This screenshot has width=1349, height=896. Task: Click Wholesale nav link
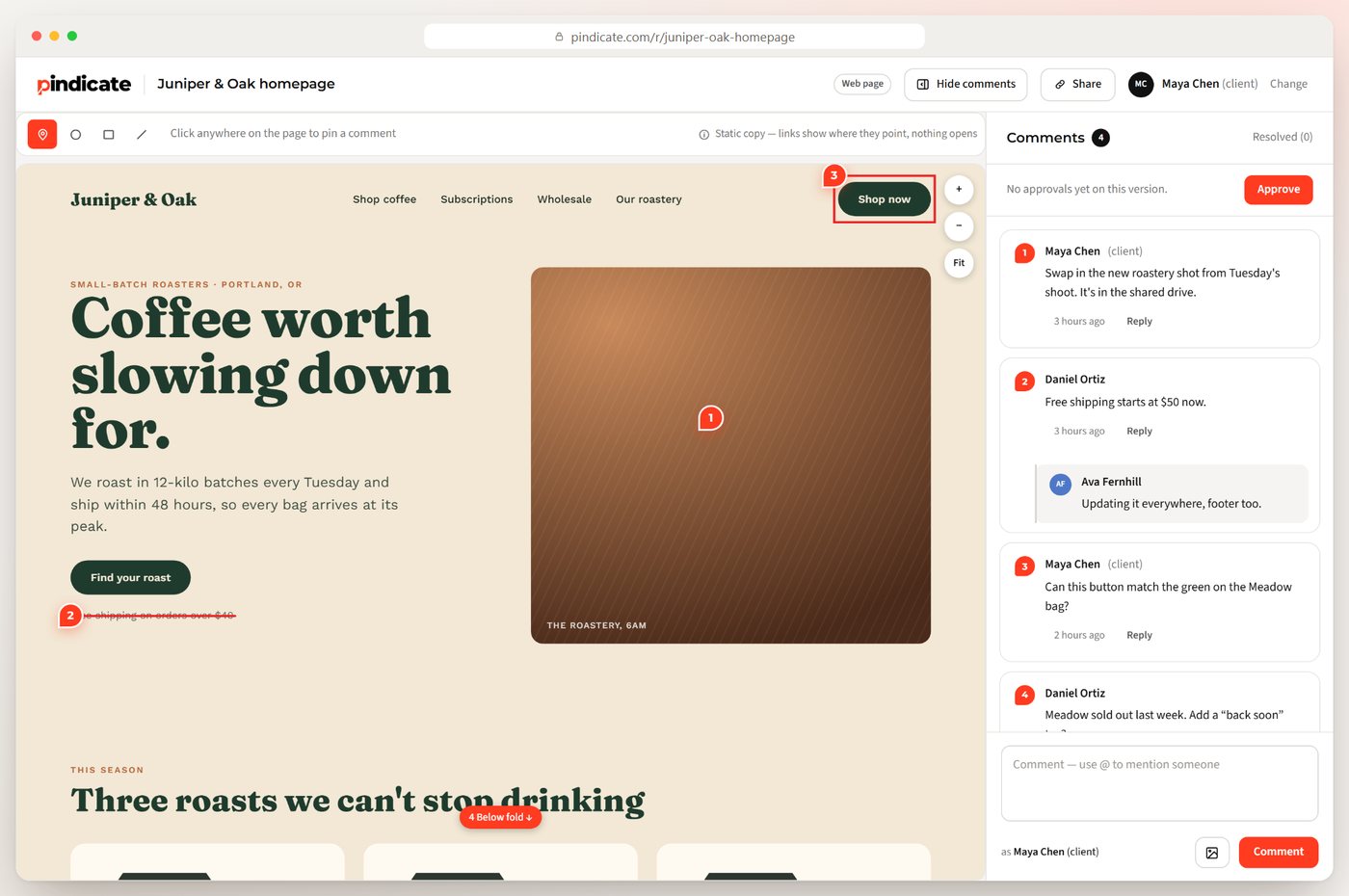pyautogui.click(x=565, y=200)
